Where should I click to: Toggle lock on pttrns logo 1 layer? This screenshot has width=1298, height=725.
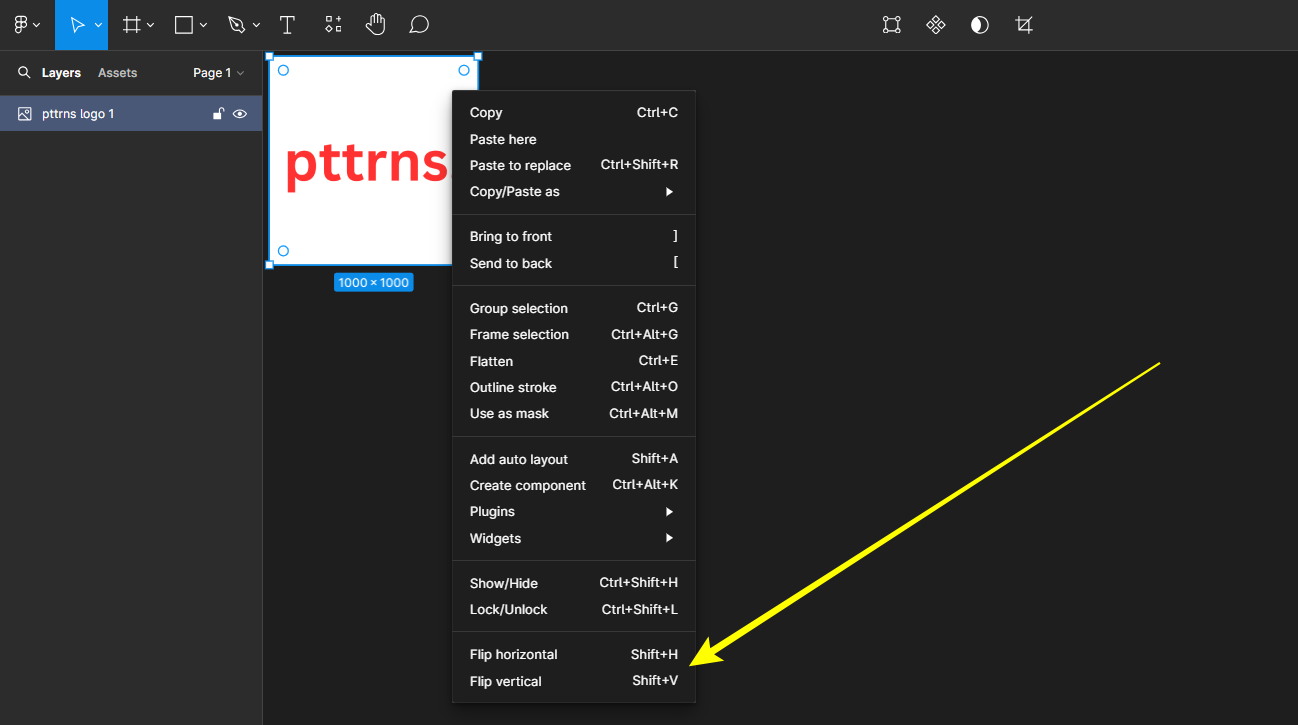tap(218, 114)
